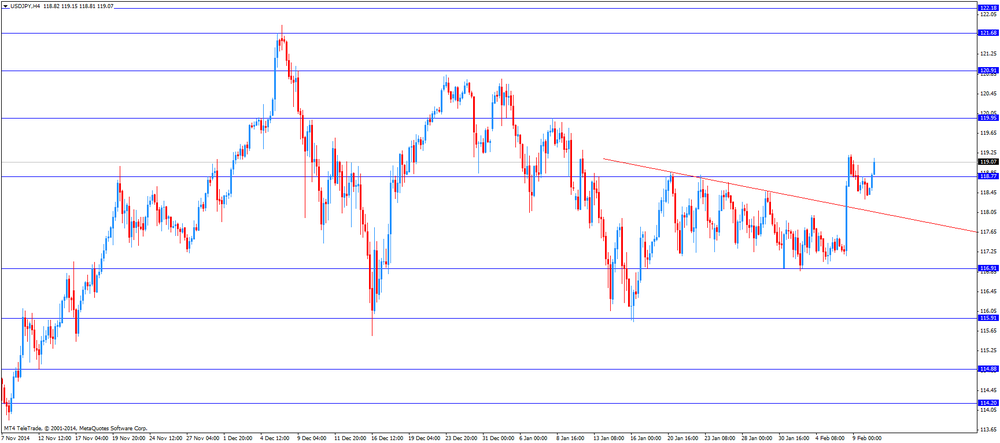Click the 20 Jan 16:00 time axis label

(682, 439)
